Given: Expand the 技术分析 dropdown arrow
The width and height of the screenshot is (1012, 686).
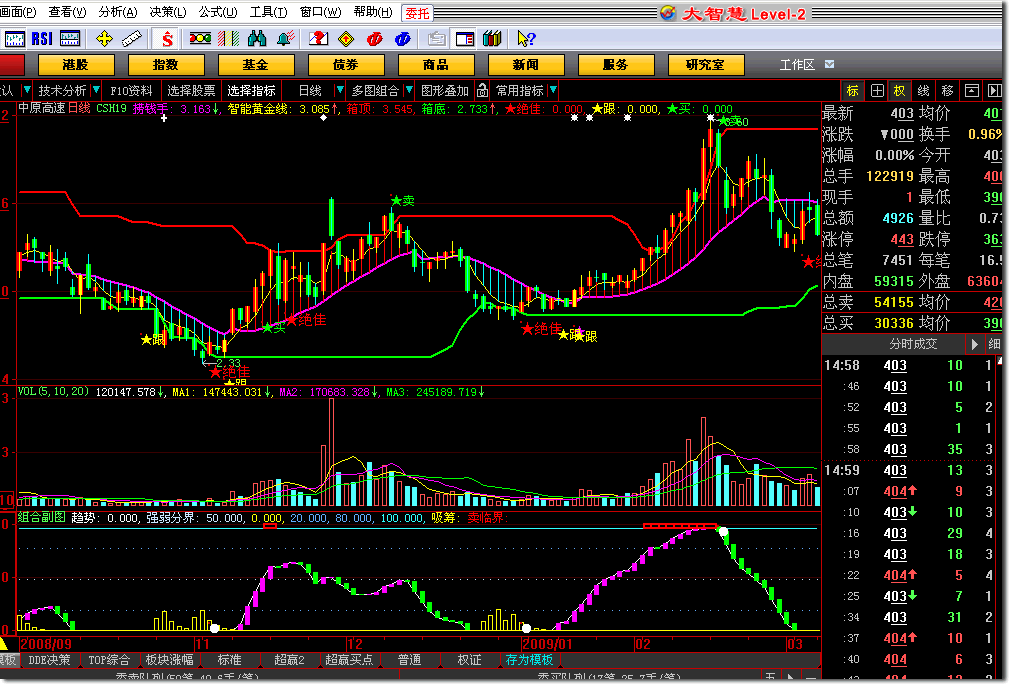Looking at the screenshot, I should [x=95, y=90].
